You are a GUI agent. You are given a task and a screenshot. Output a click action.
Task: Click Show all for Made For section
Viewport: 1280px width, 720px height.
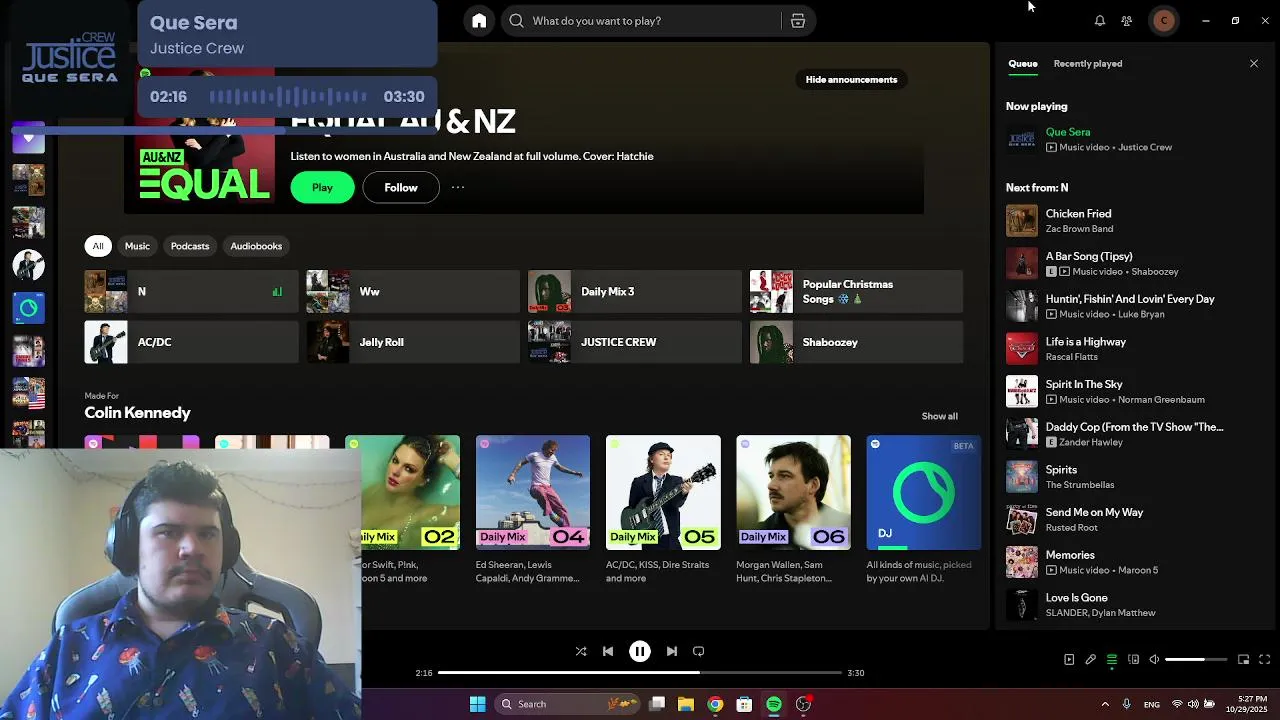pyautogui.click(x=939, y=416)
